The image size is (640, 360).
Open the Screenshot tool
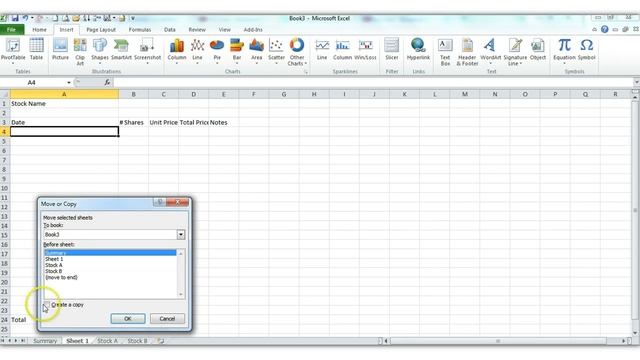coord(147,51)
